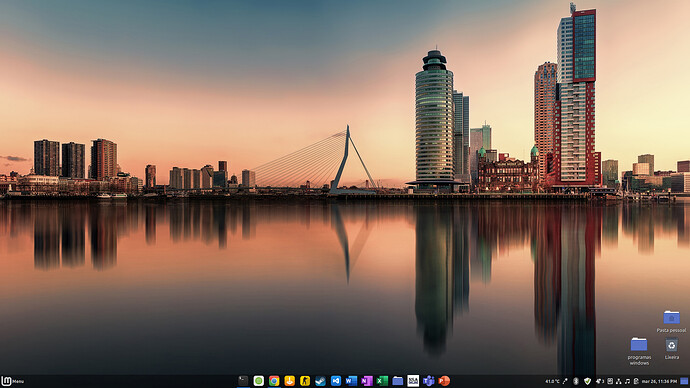The image size is (690, 388).
Task: Open Visual Studio Code launcher
Action: [x=336, y=381]
